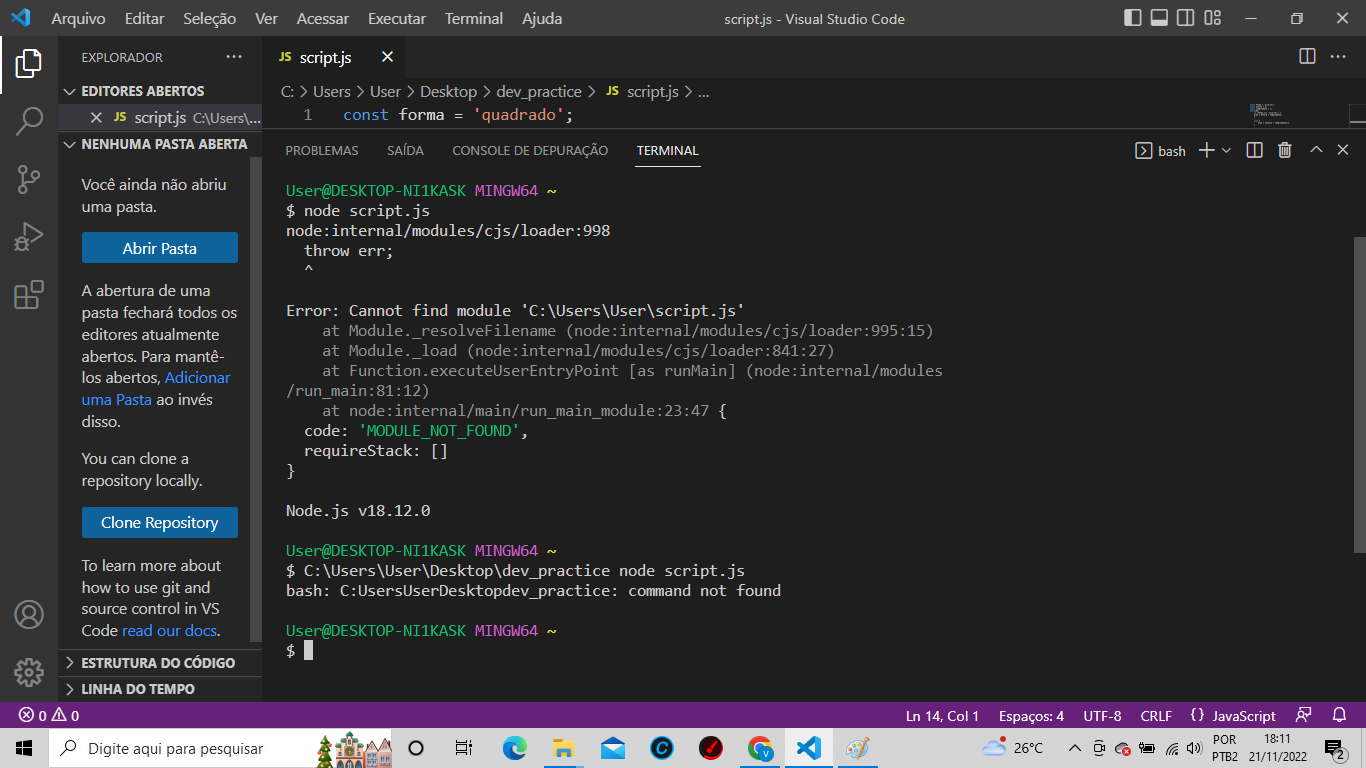The width and height of the screenshot is (1366, 768).
Task: Open the Editar menu
Action: 145,18
